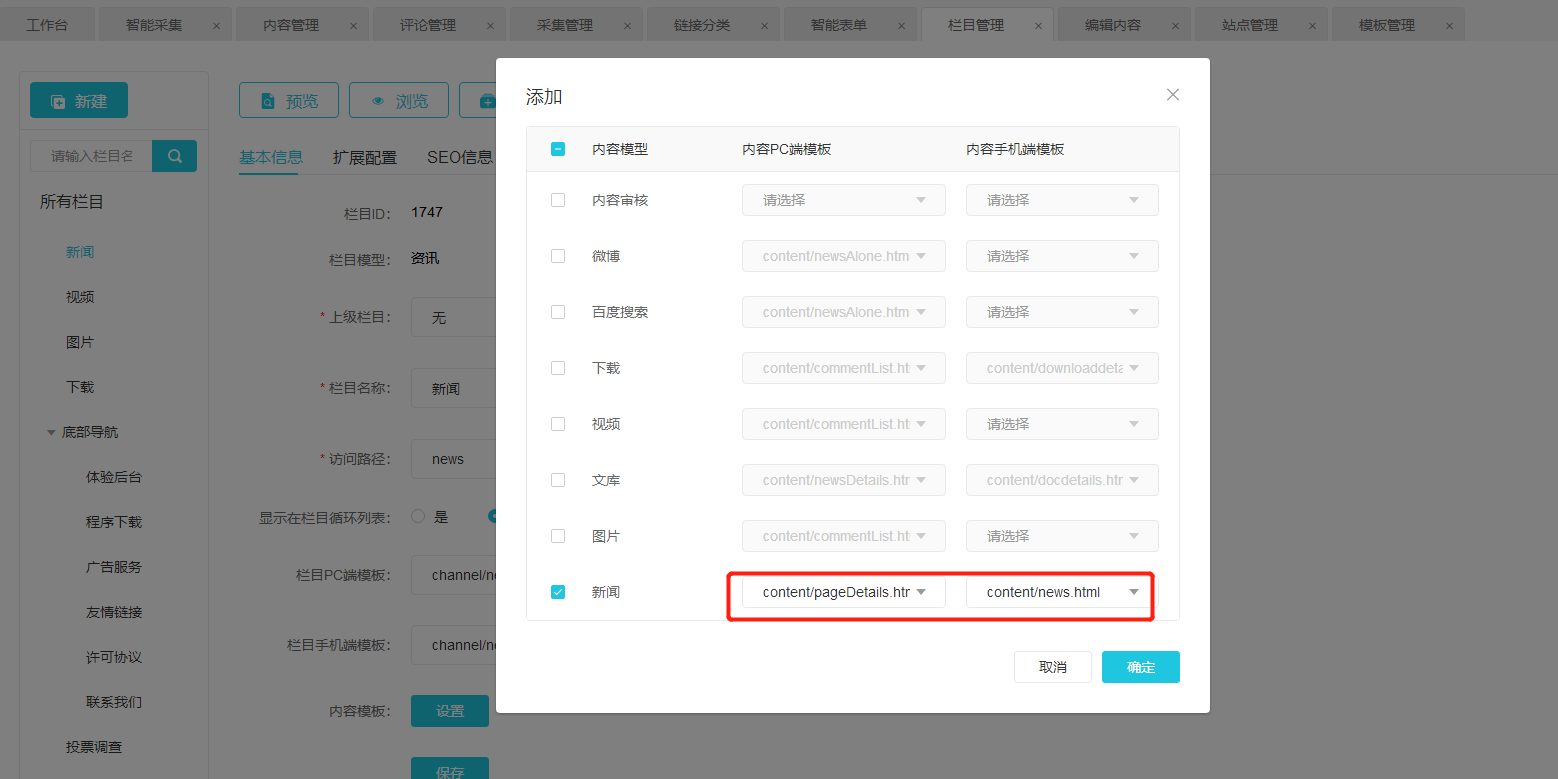Close the 编辑内容 tab using its x icon

click(x=1175, y=26)
